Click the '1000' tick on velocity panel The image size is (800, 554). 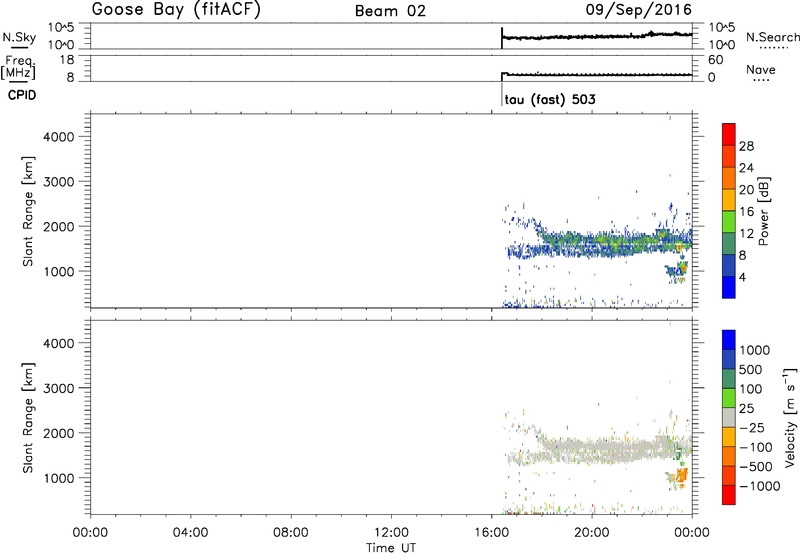click(x=59, y=478)
